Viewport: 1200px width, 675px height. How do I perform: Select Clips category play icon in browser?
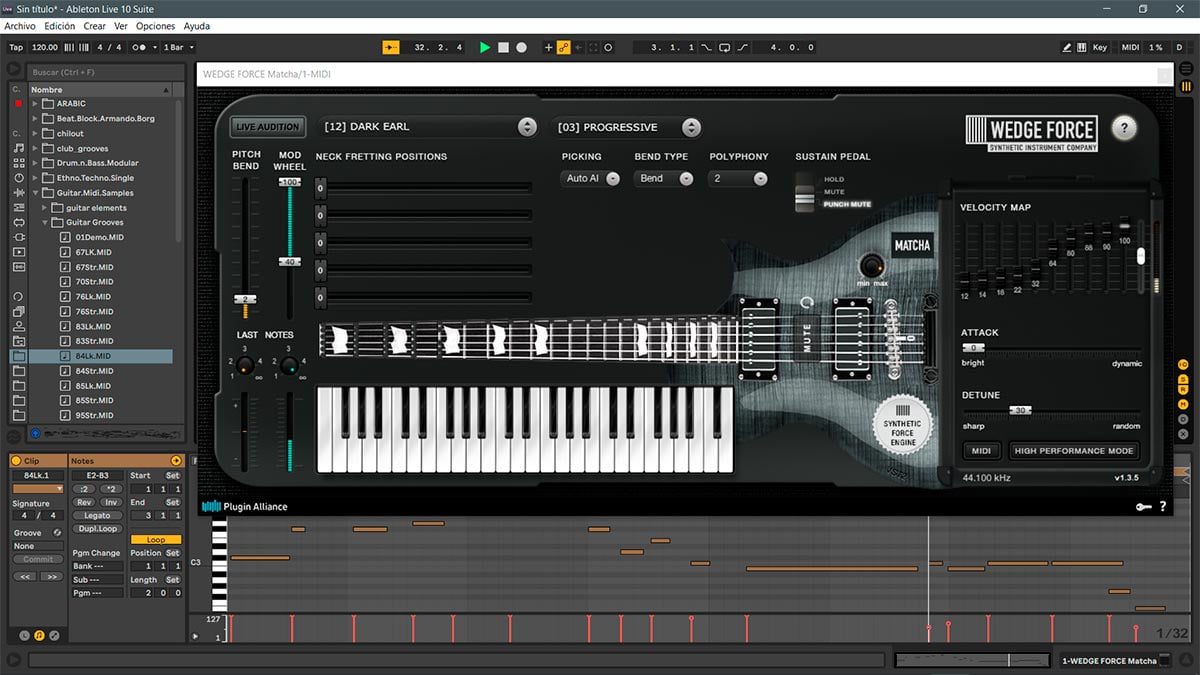point(18,252)
